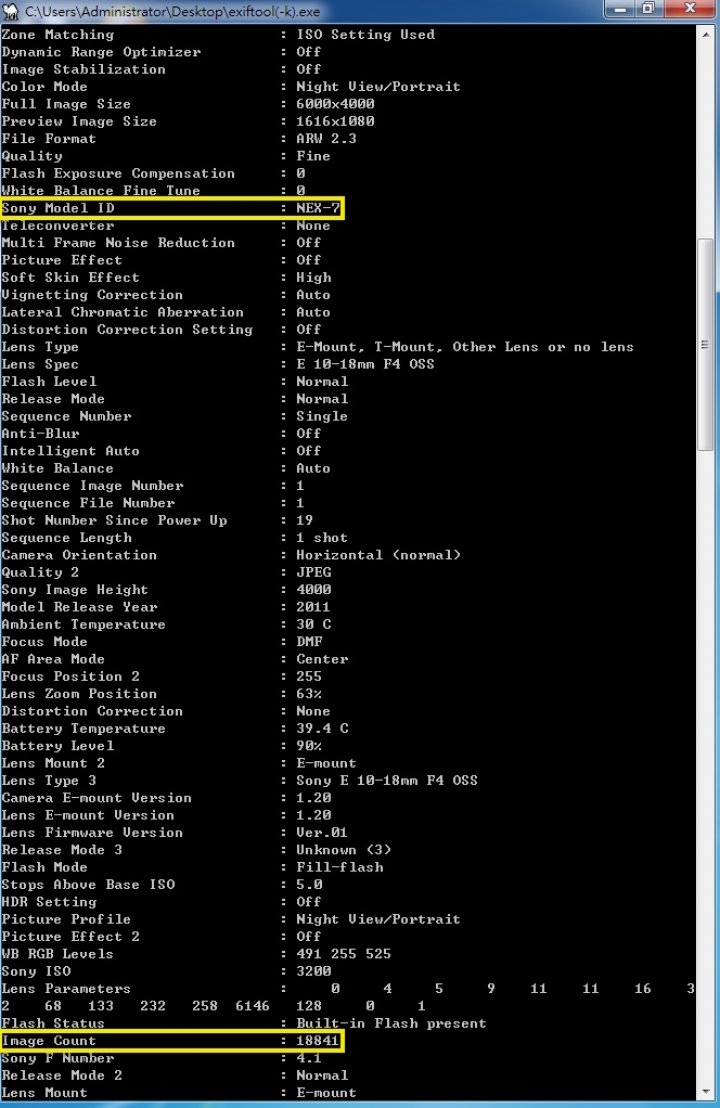This screenshot has height=1108, width=720.
Task: Click the exiftool console icon in title bar
Action: (11, 11)
